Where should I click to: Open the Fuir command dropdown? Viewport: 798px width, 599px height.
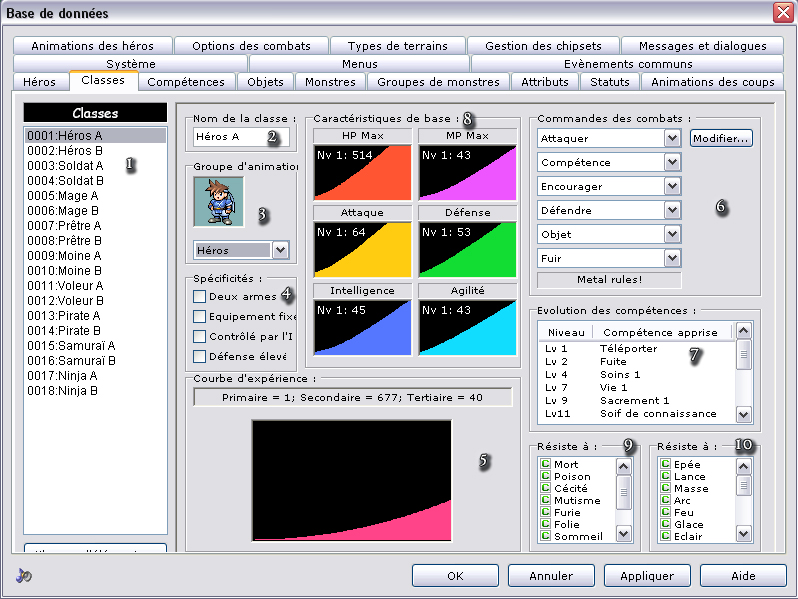pyautogui.click(x=672, y=258)
